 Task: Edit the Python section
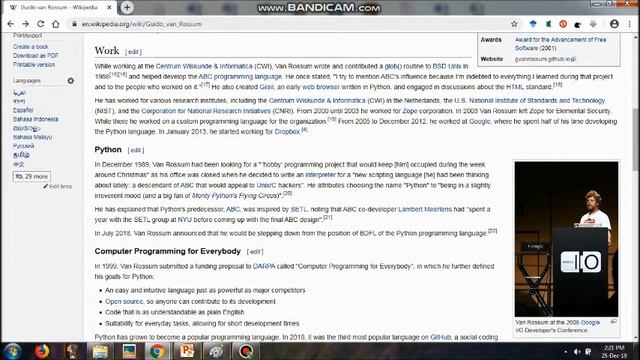[136, 150]
